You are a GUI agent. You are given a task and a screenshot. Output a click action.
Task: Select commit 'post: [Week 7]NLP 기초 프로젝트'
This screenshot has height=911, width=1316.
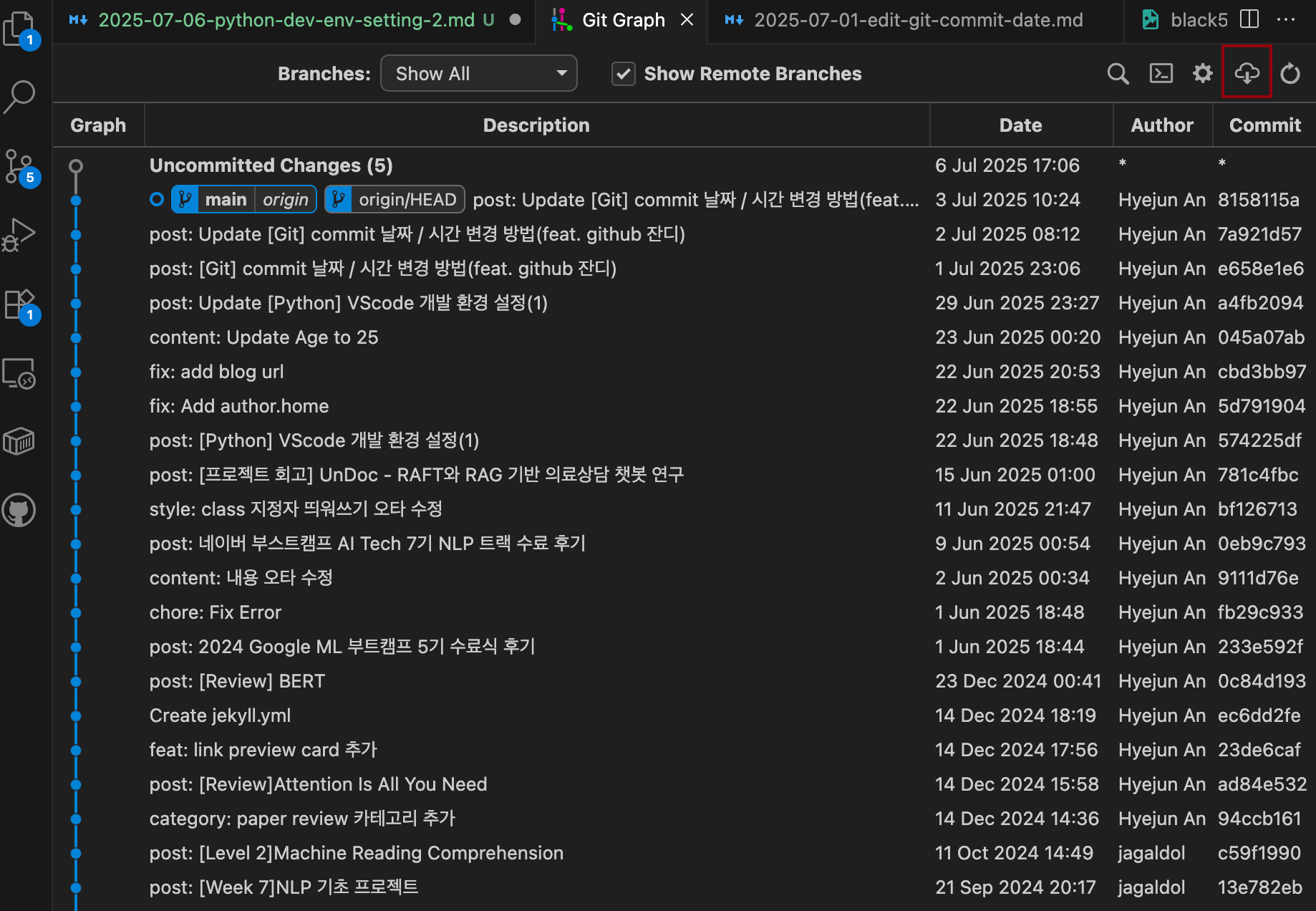684,887
